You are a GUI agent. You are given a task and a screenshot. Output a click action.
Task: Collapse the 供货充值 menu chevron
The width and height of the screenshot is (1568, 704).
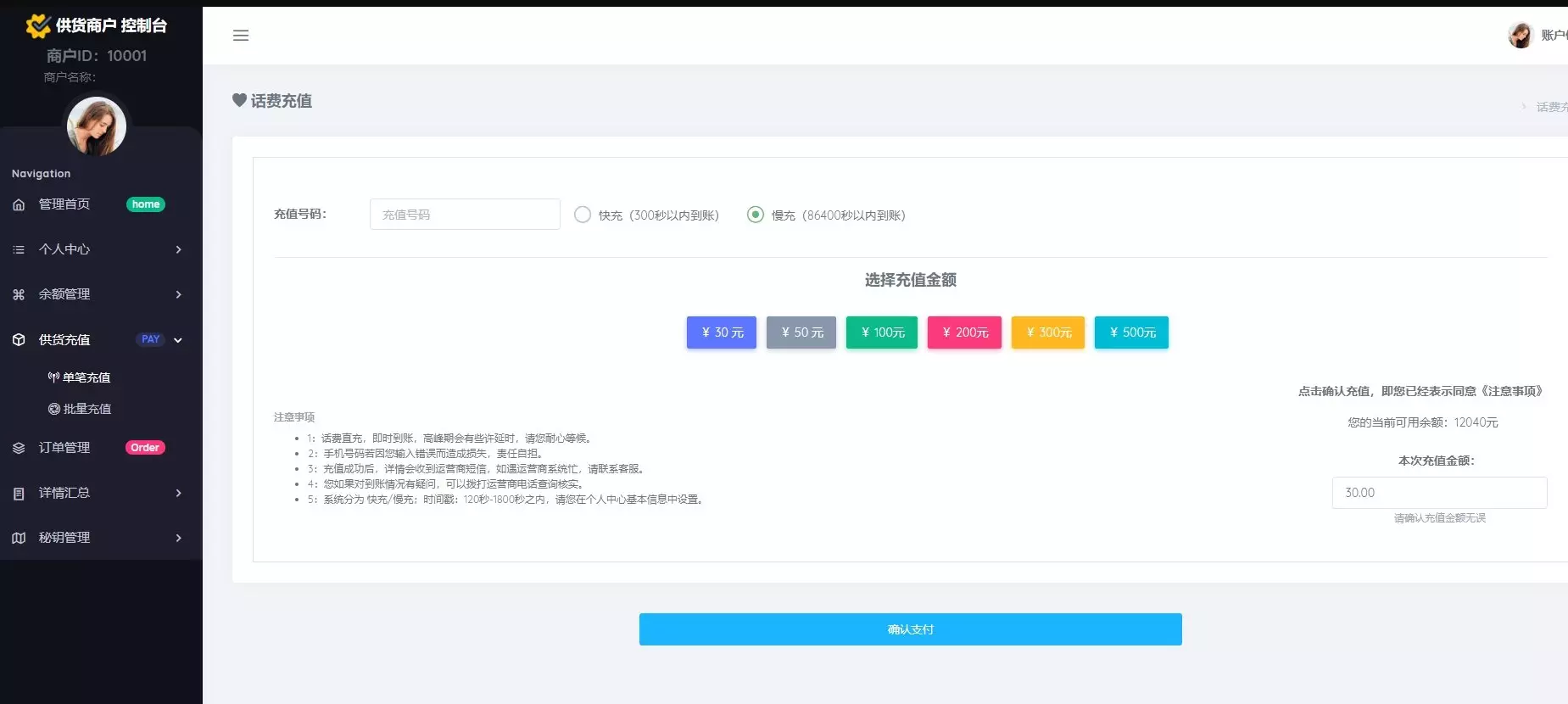[178, 340]
